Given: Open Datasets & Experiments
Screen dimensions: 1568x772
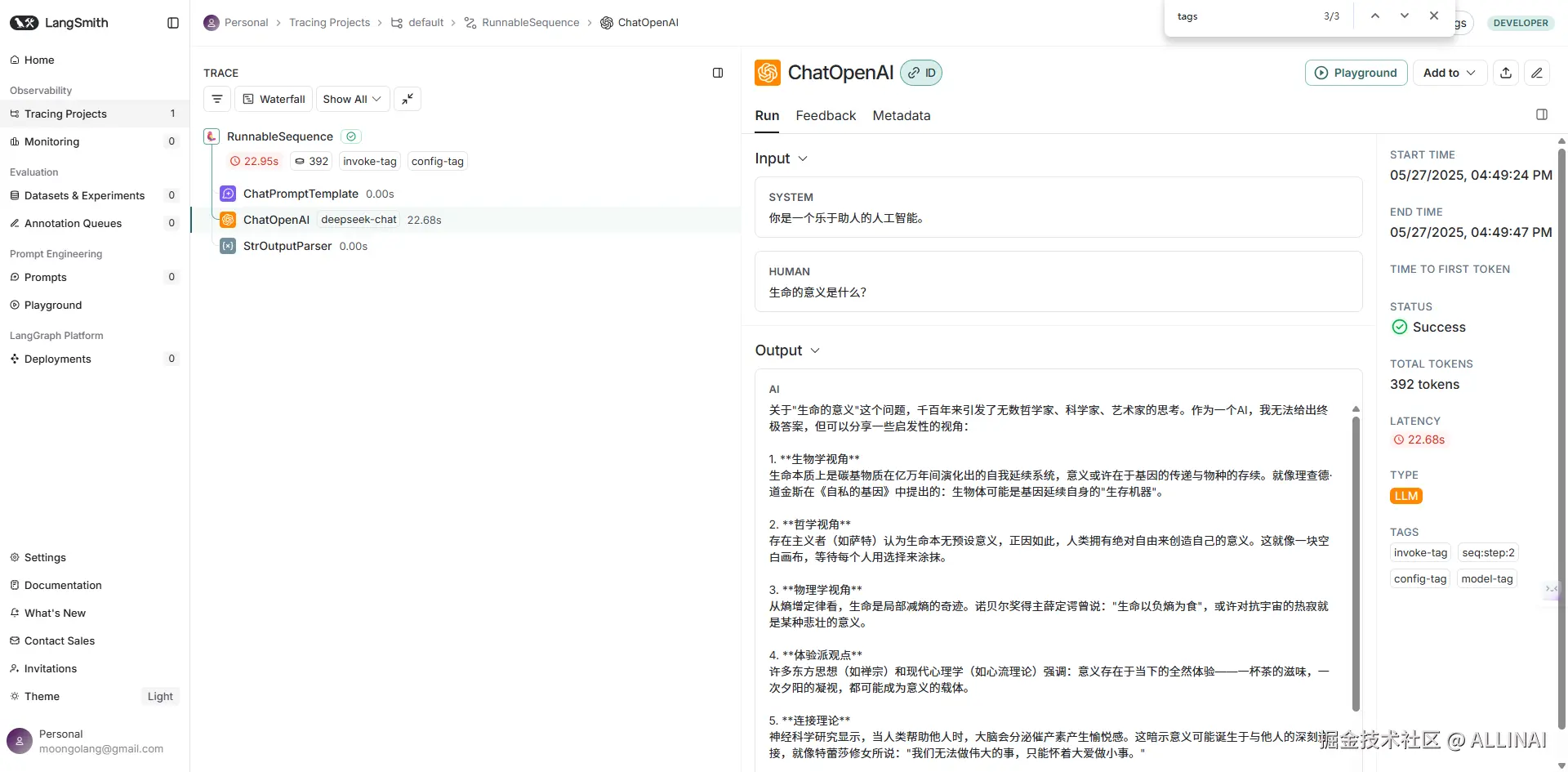Looking at the screenshot, I should tap(95, 195).
